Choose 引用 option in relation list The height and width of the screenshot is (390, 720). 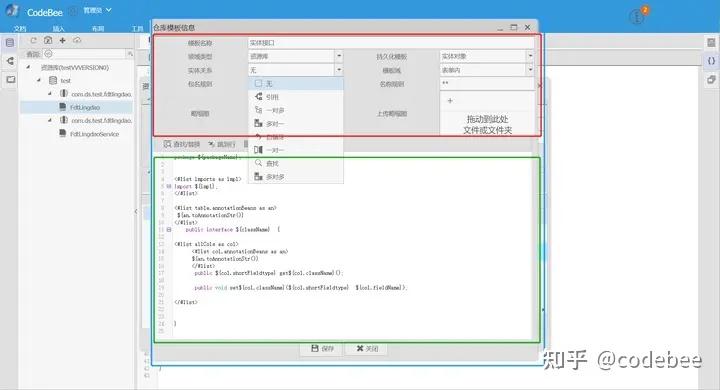click(x=296, y=97)
